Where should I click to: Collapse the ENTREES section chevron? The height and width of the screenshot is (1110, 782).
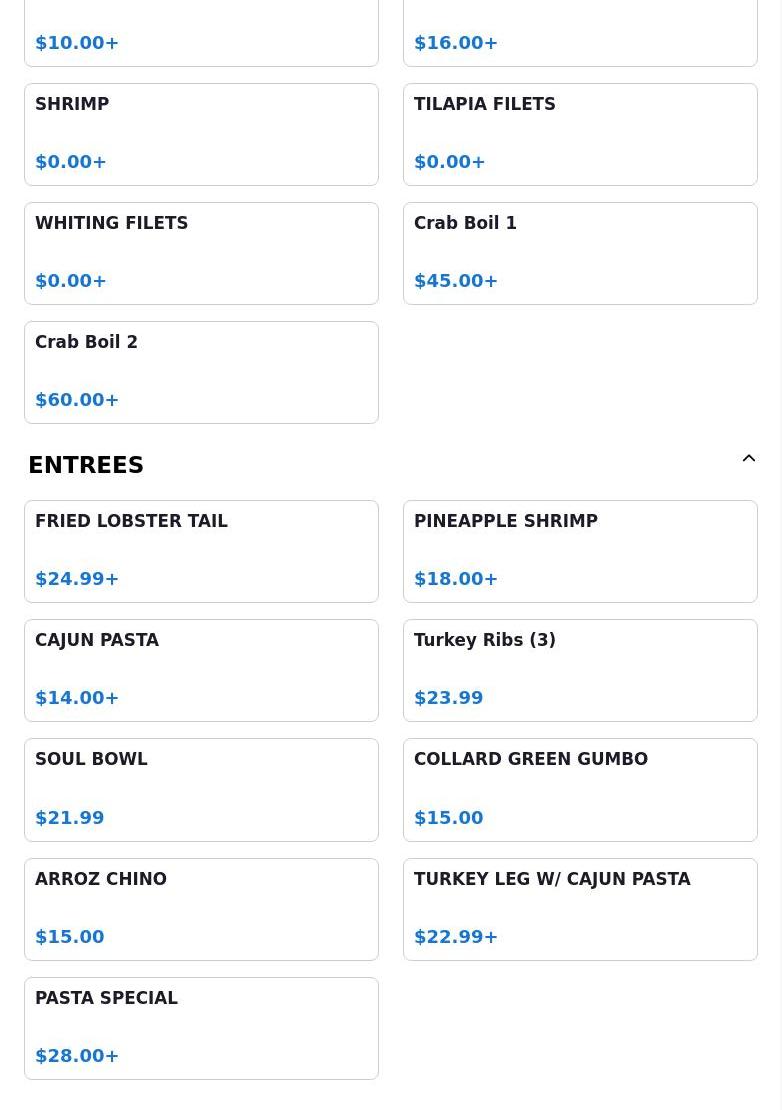749,458
